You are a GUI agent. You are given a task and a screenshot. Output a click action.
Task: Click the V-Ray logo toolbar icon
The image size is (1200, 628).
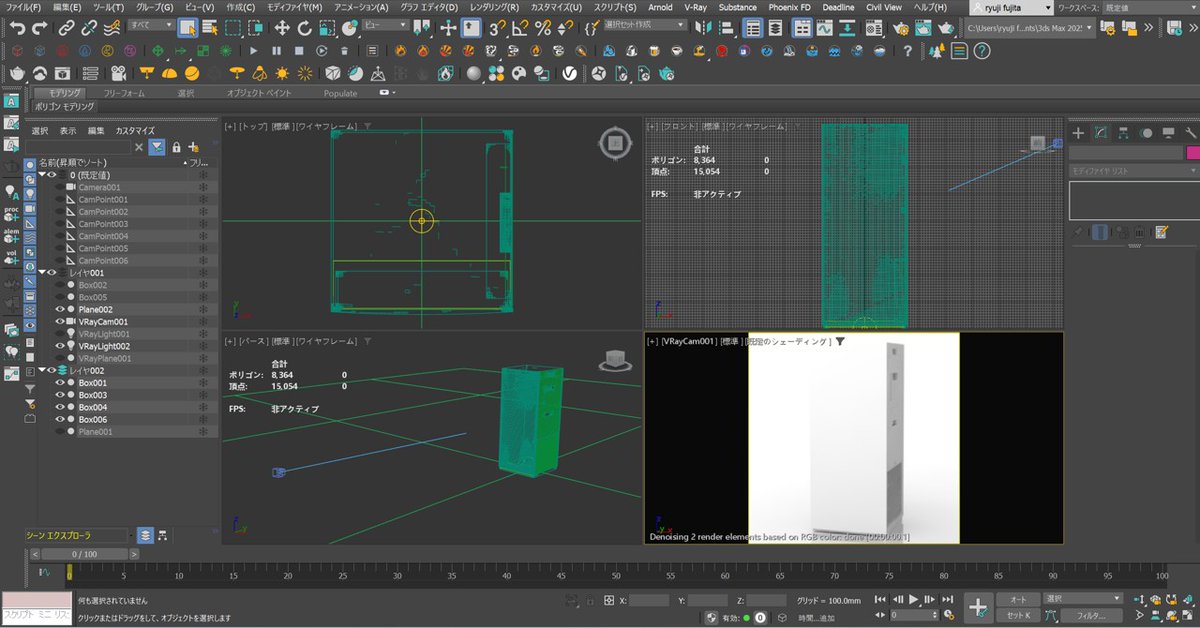(568, 72)
